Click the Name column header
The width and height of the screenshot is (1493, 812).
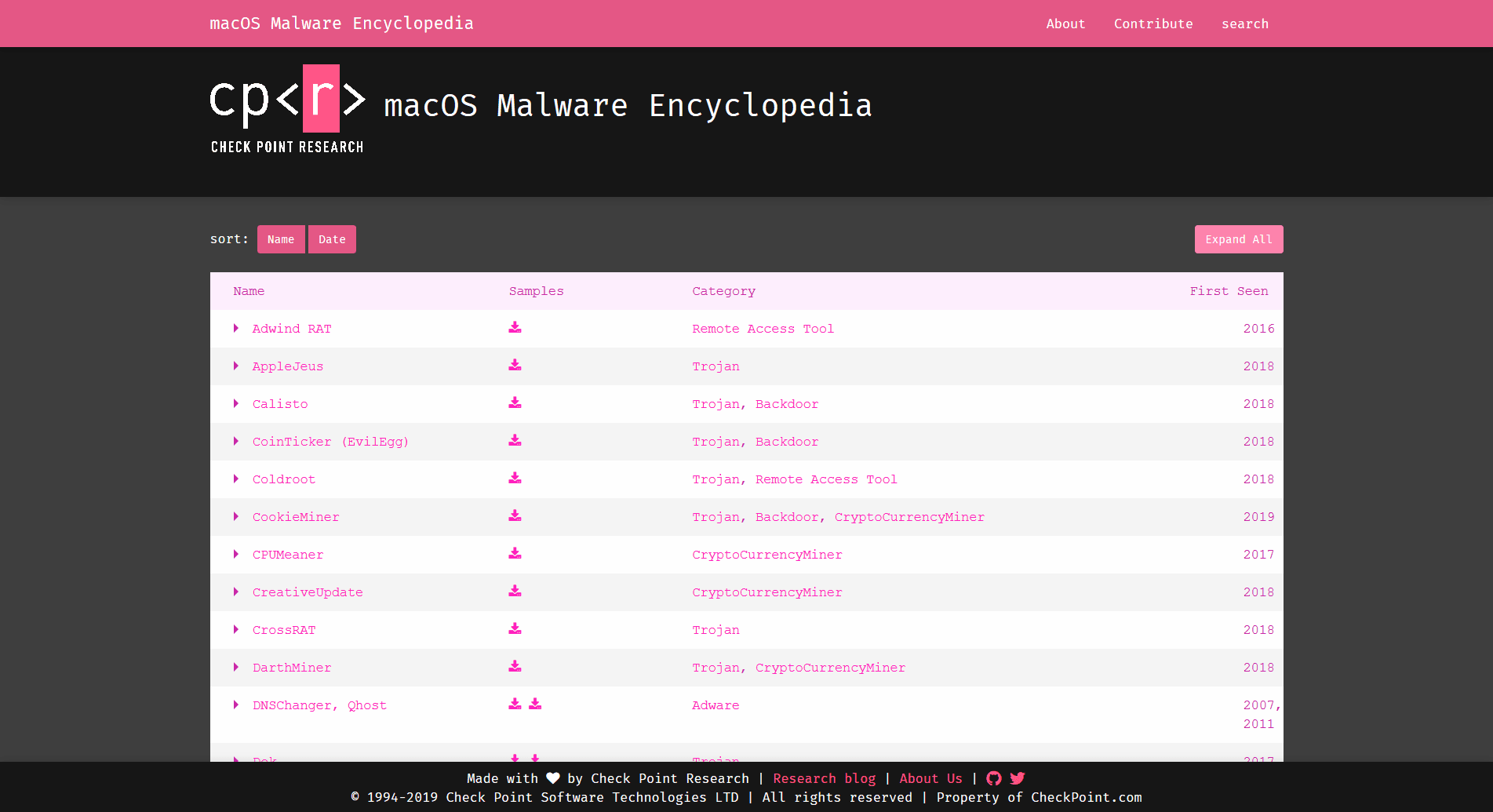(x=249, y=291)
